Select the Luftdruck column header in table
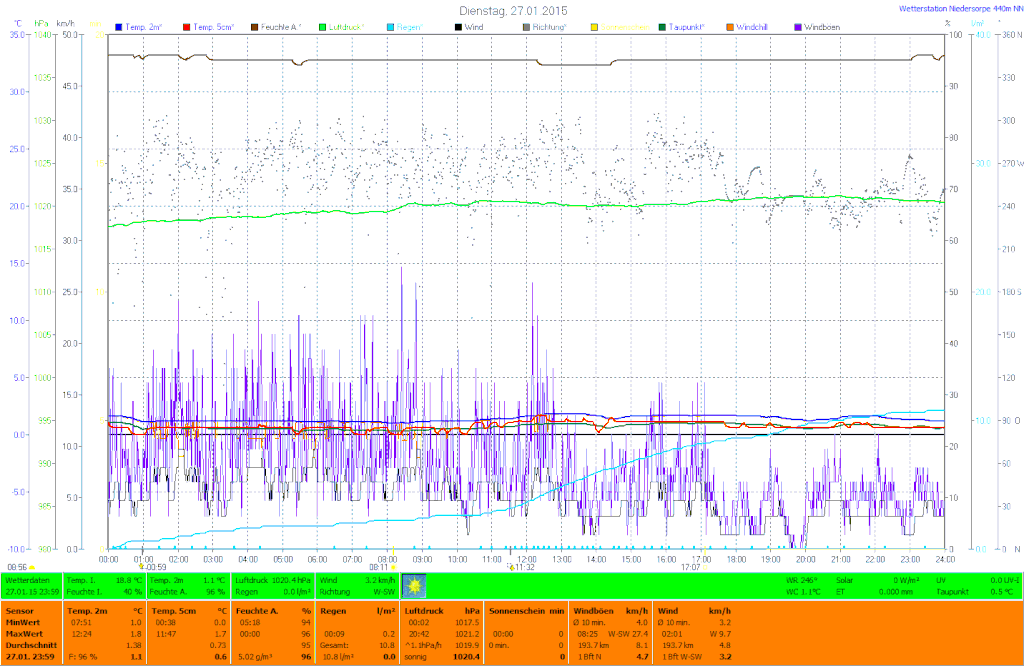1024x666 pixels. point(423,610)
